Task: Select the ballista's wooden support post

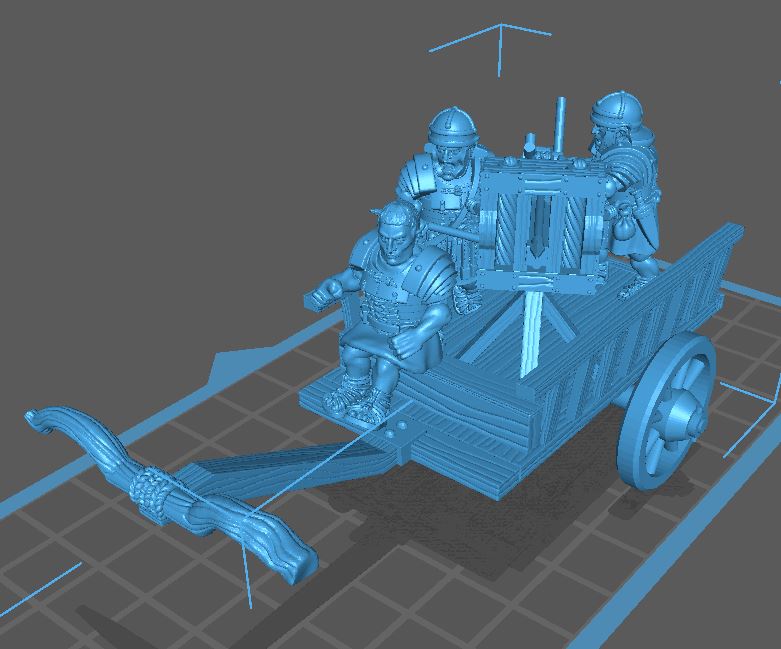Action: click(532, 330)
